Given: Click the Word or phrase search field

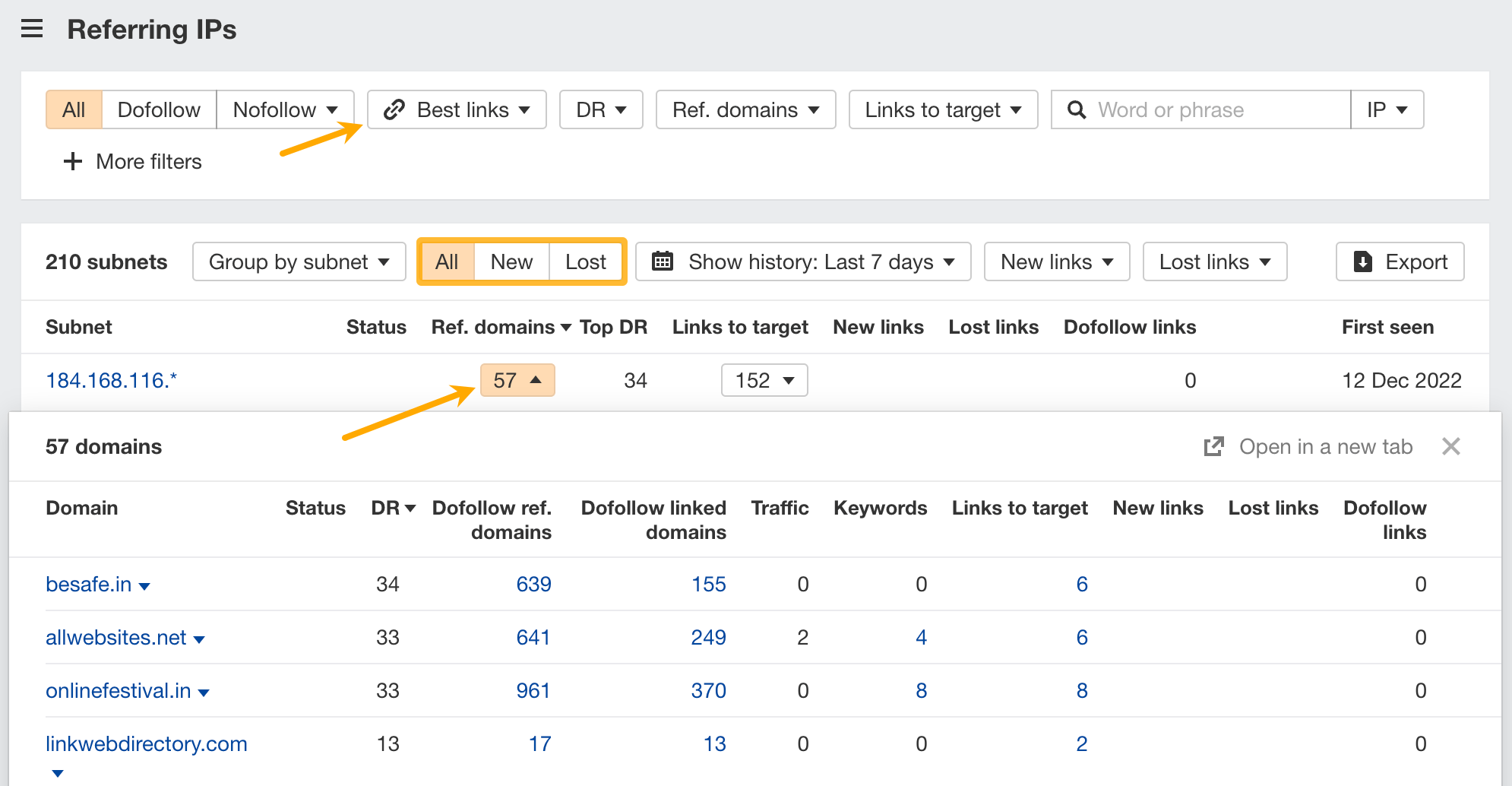Looking at the screenshot, I should 1216,110.
